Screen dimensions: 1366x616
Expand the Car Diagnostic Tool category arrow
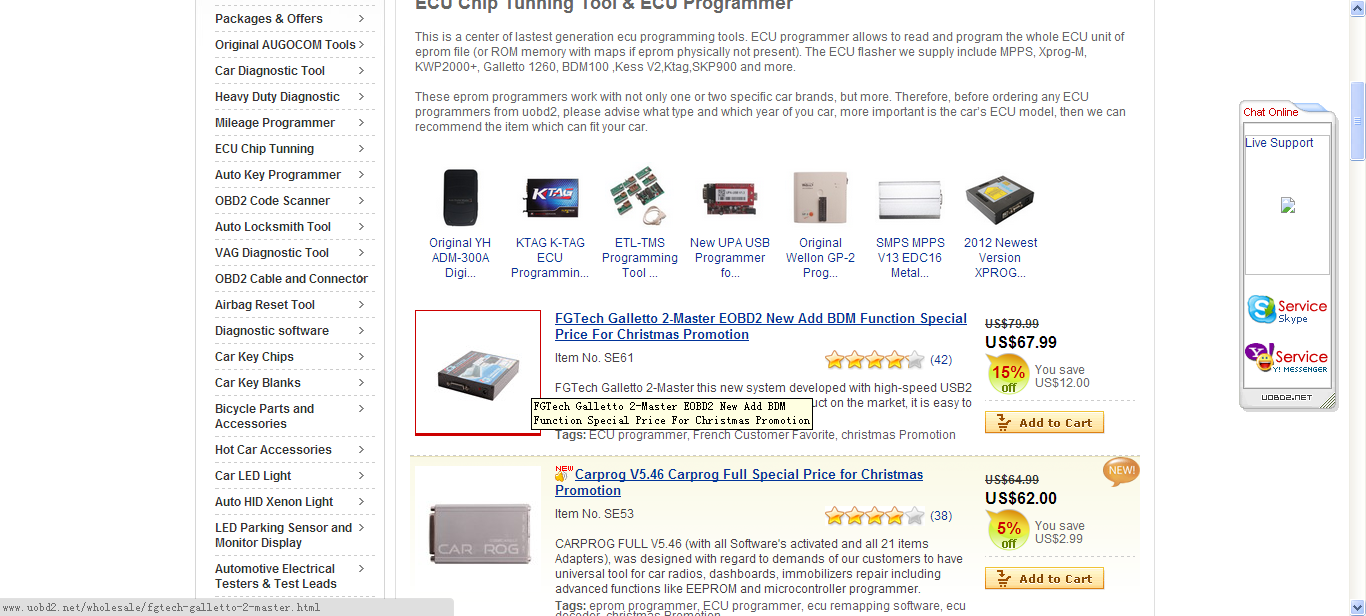point(361,70)
